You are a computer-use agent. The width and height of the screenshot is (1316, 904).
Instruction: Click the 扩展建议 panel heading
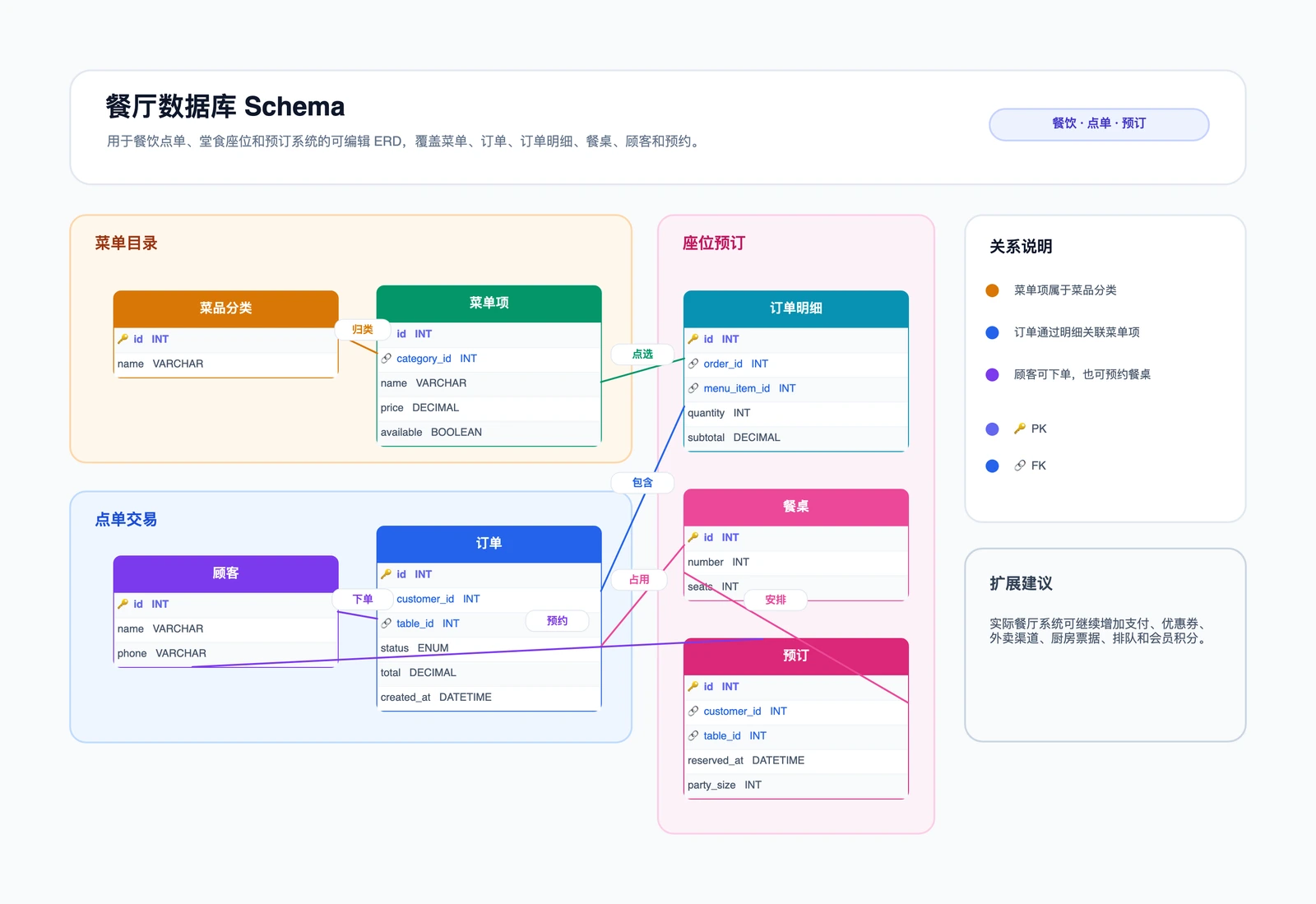tap(1021, 583)
